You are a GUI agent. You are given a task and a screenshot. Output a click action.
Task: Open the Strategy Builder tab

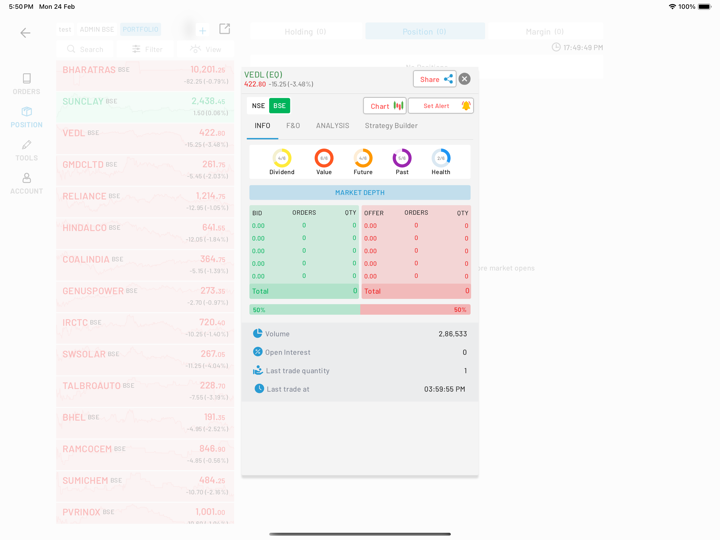[x=391, y=126]
